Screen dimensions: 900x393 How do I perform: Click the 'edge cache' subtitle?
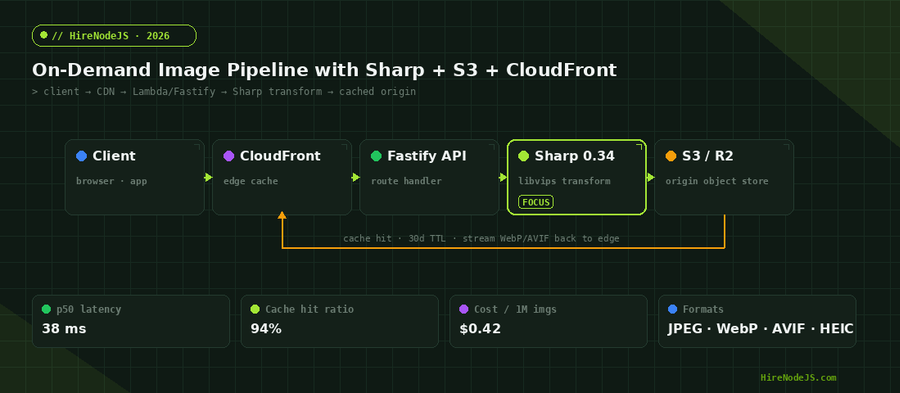[x=251, y=181]
